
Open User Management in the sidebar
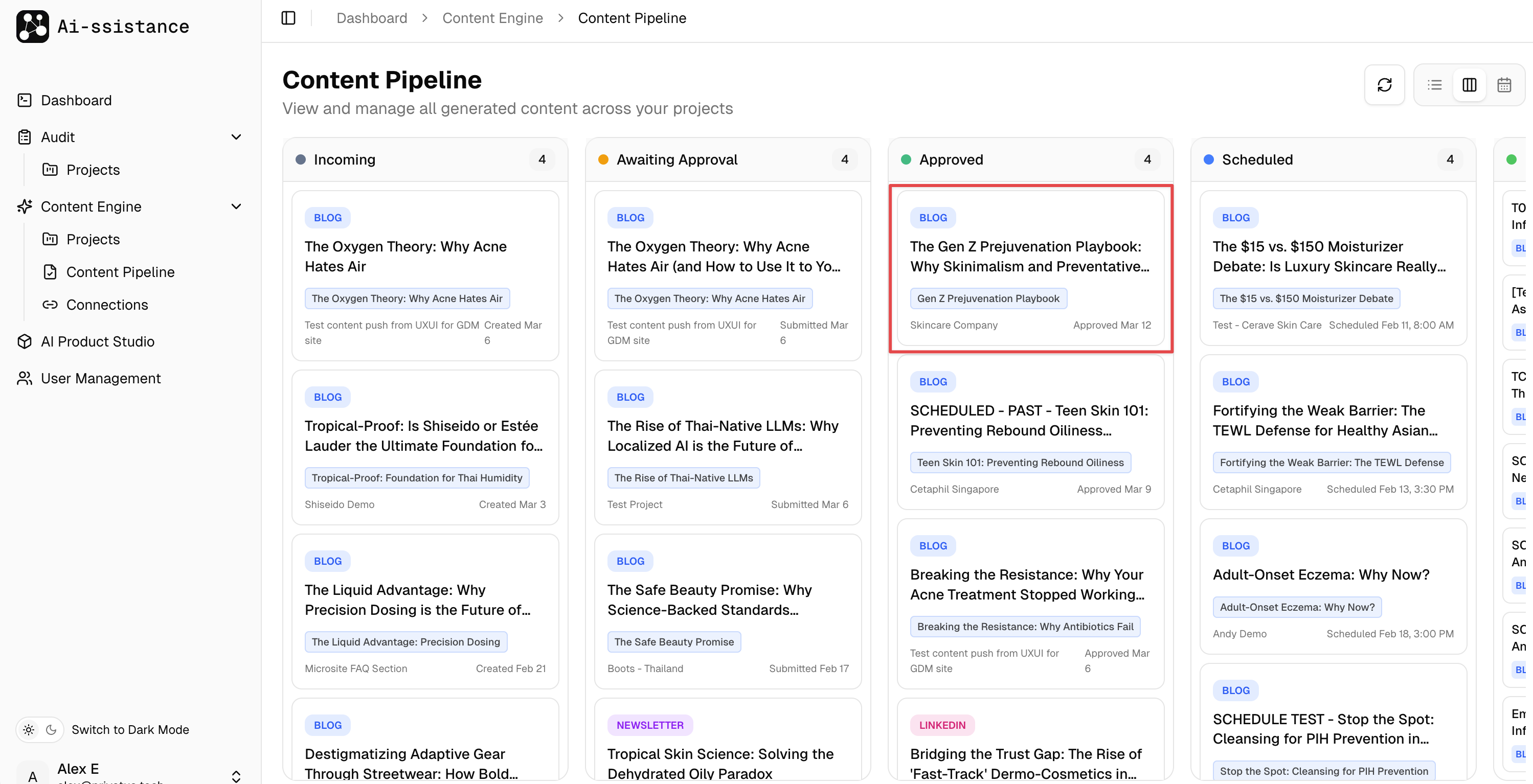pyautogui.click(x=101, y=378)
